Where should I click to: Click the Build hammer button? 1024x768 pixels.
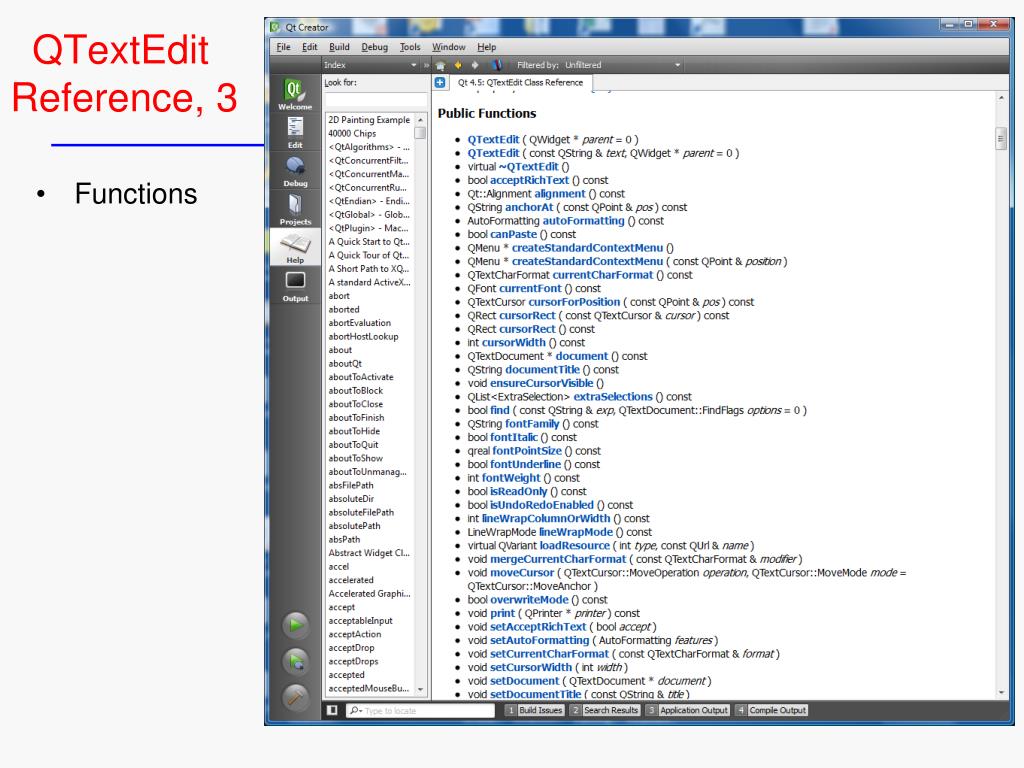pos(296,697)
